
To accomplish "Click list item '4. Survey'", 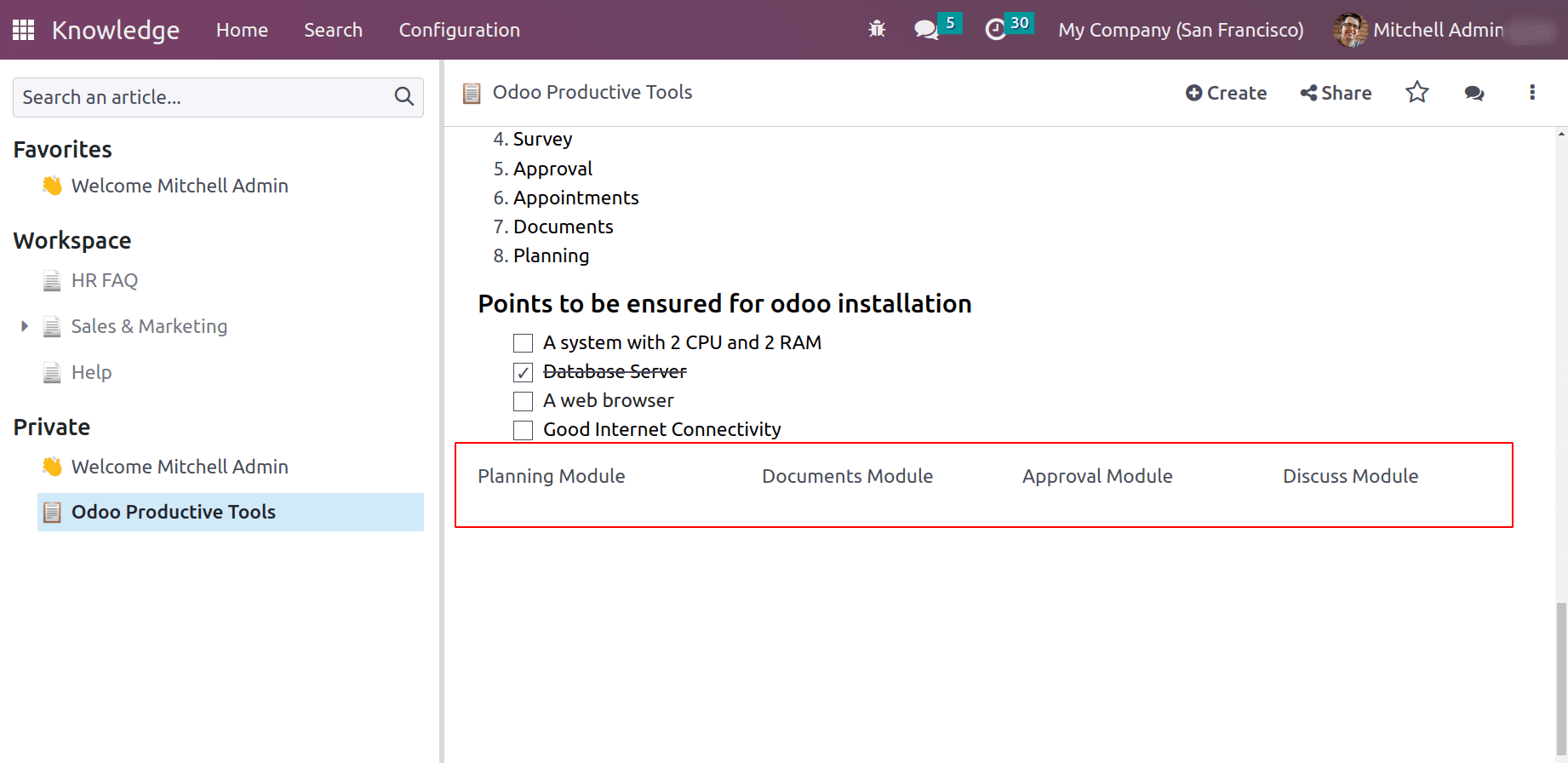I will (x=533, y=139).
